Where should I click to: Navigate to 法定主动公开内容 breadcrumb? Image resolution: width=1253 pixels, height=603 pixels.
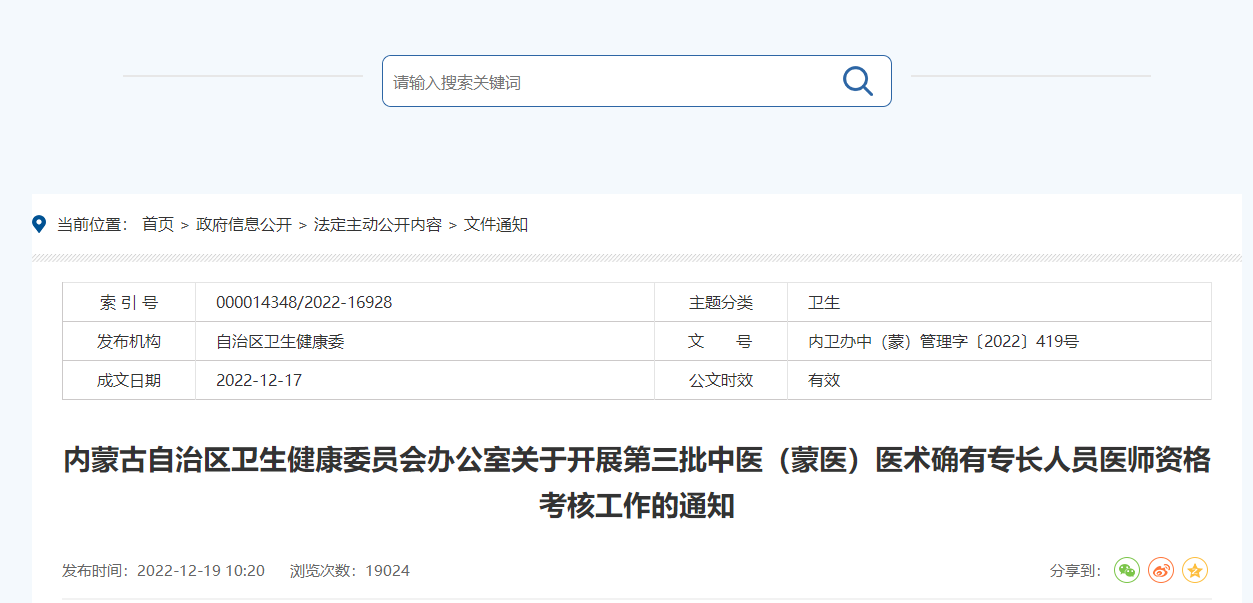tap(377, 225)
